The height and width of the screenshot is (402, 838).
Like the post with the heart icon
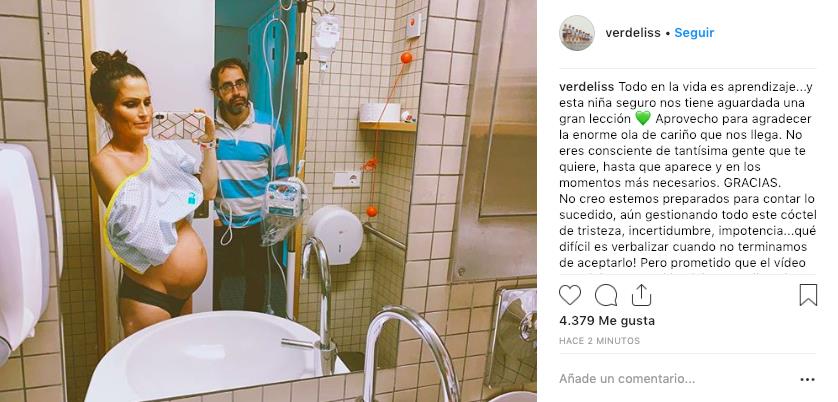pyautogui.click(x=570, y=295)
